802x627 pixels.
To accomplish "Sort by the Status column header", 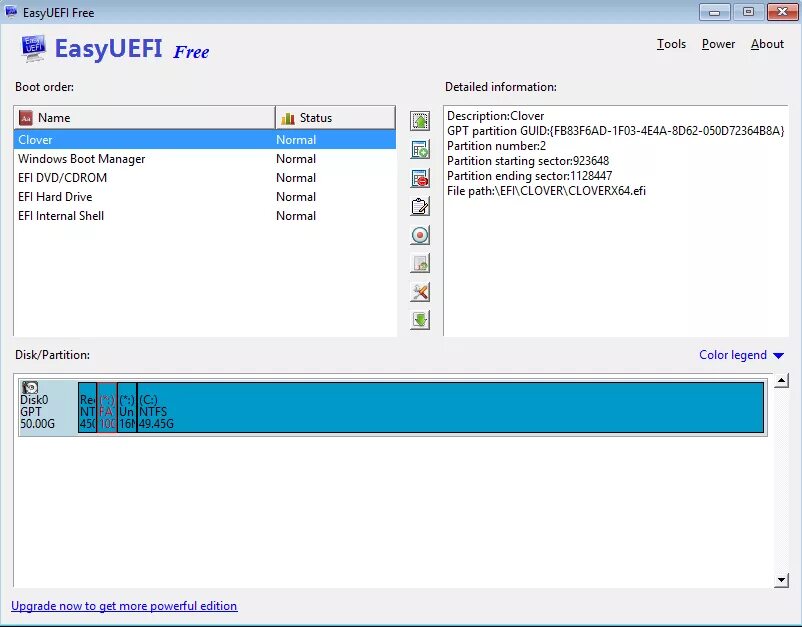I will [x=336, y=118].
